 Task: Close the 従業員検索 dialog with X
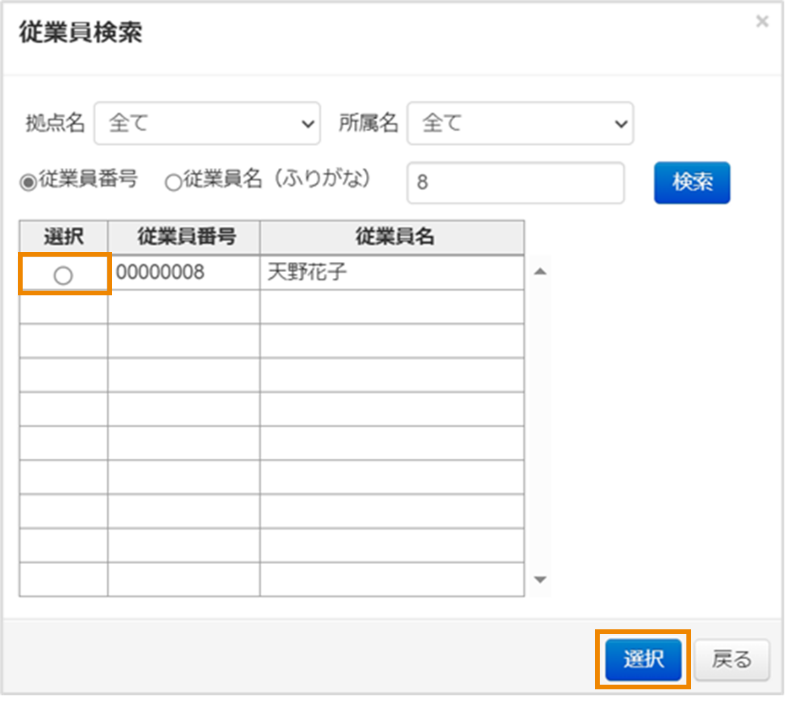click(762, 21)
